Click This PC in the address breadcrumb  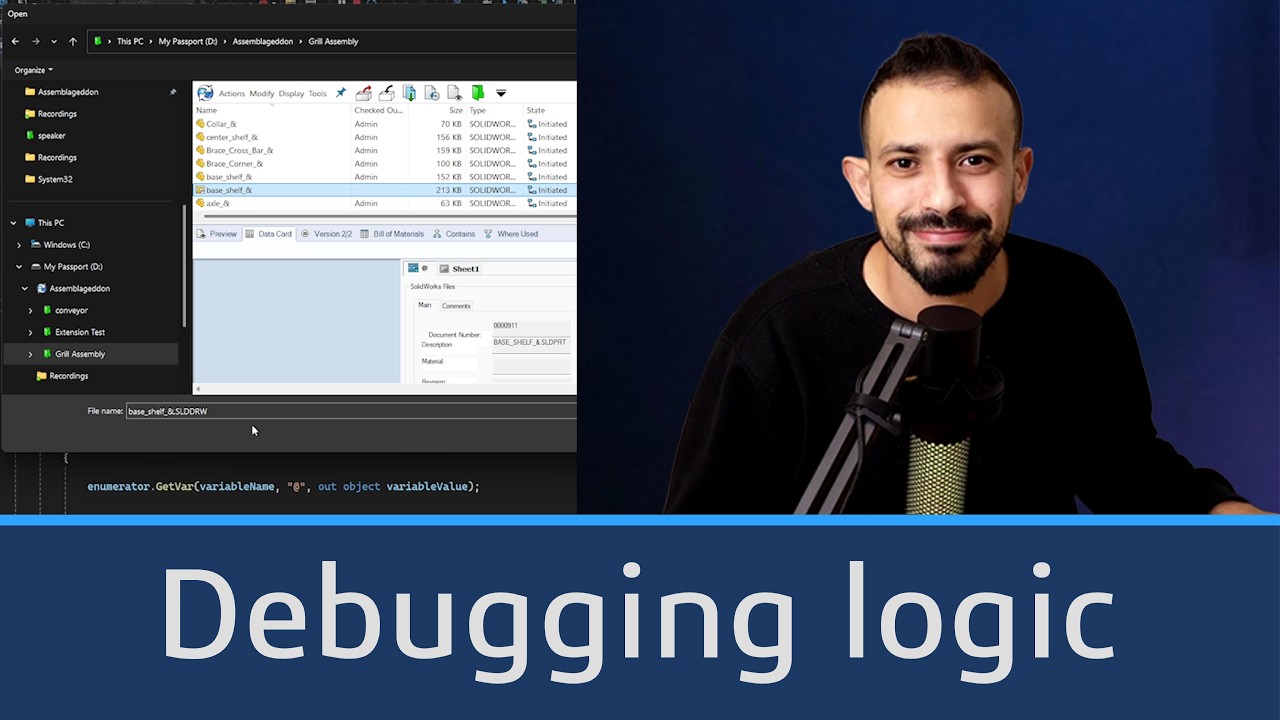pyautogui.click(x=130, y=41)
